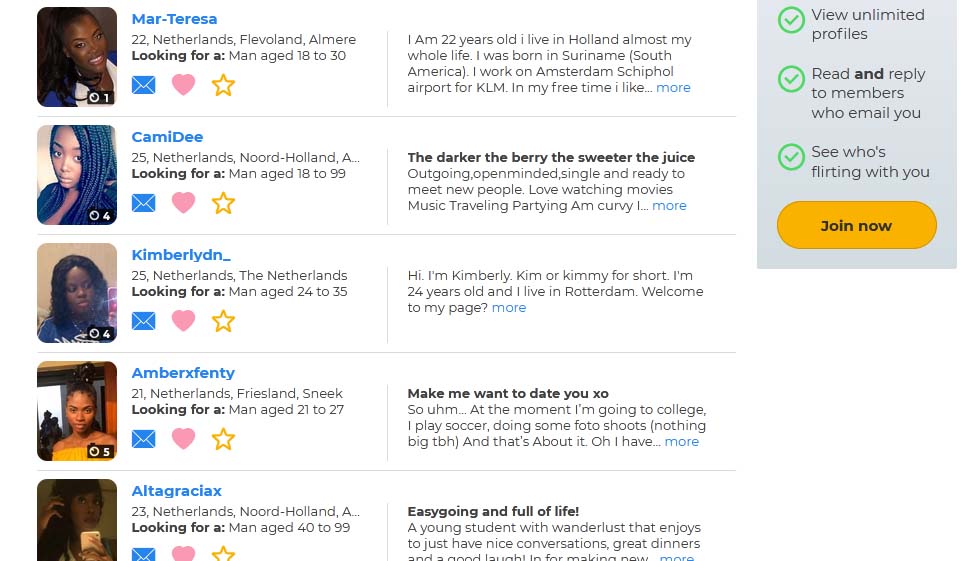The image size is (960, 561).
Task: Message CamiDee using the envelope icon
Action: click(144, 203)
